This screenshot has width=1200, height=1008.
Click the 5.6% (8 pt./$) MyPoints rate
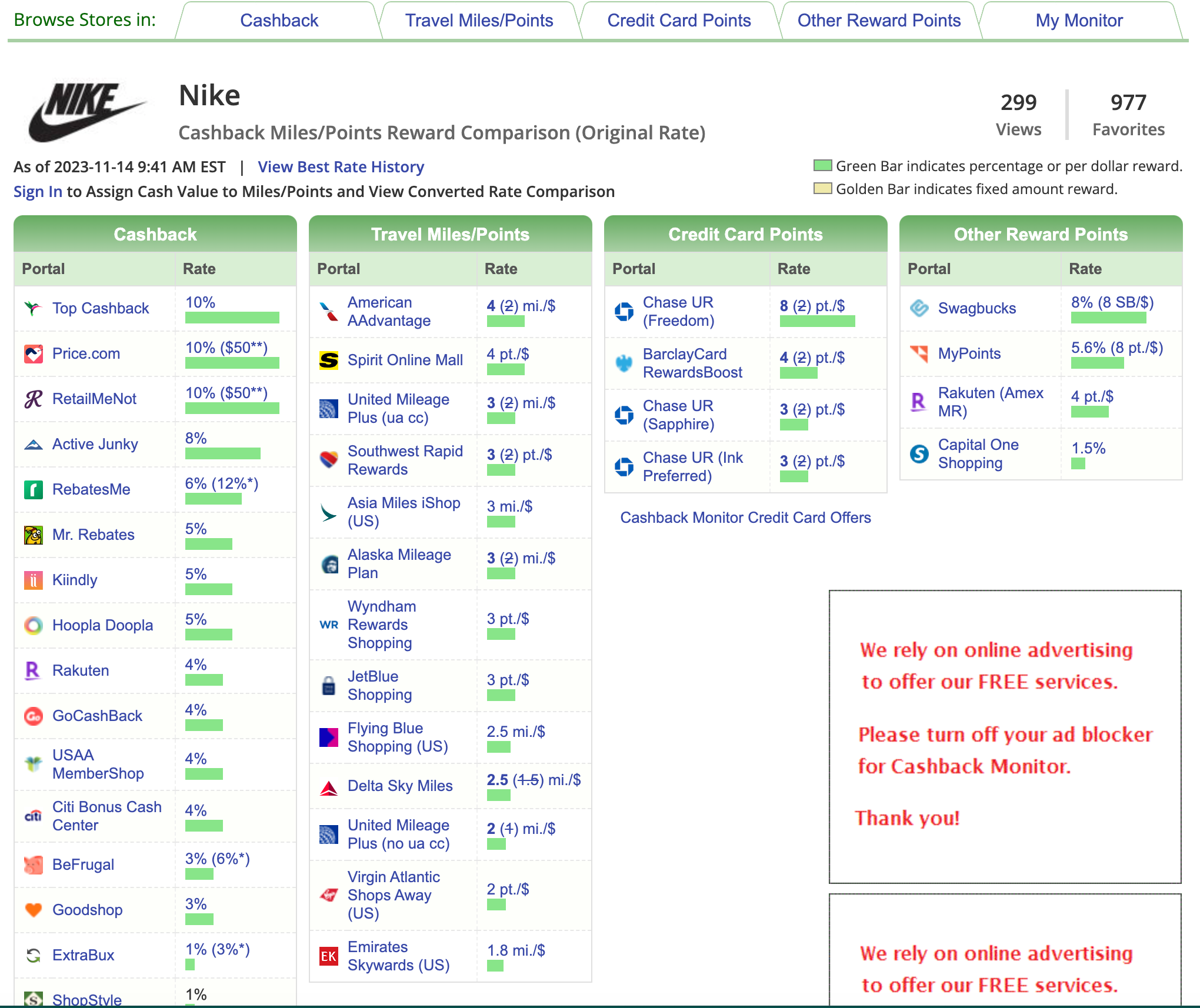[x=1117, y=348]
